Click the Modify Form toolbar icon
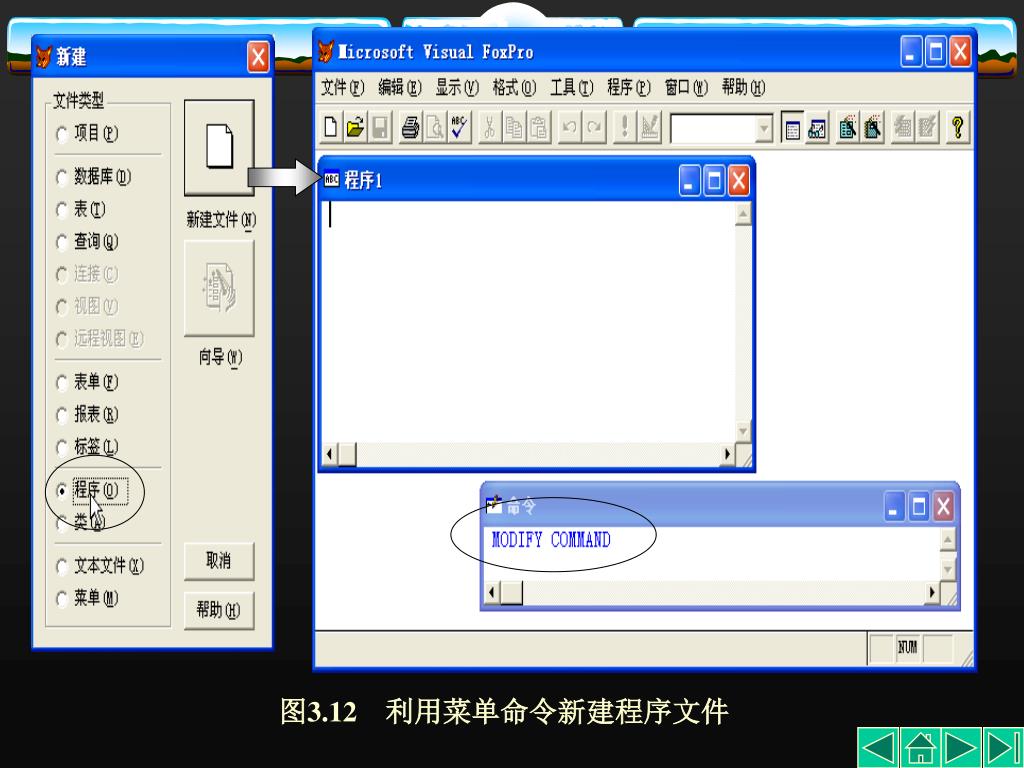 [649, 127]
